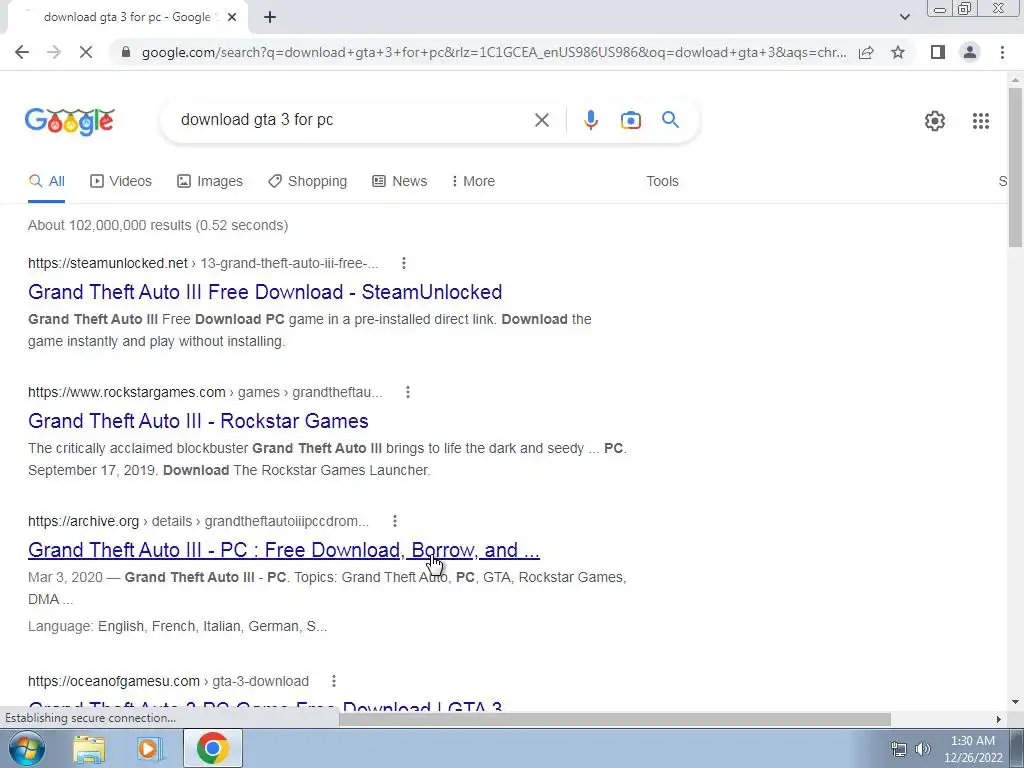Click the horizontal scrollbar right arrow
This screenshot has width=1024, height=768.
999,719
